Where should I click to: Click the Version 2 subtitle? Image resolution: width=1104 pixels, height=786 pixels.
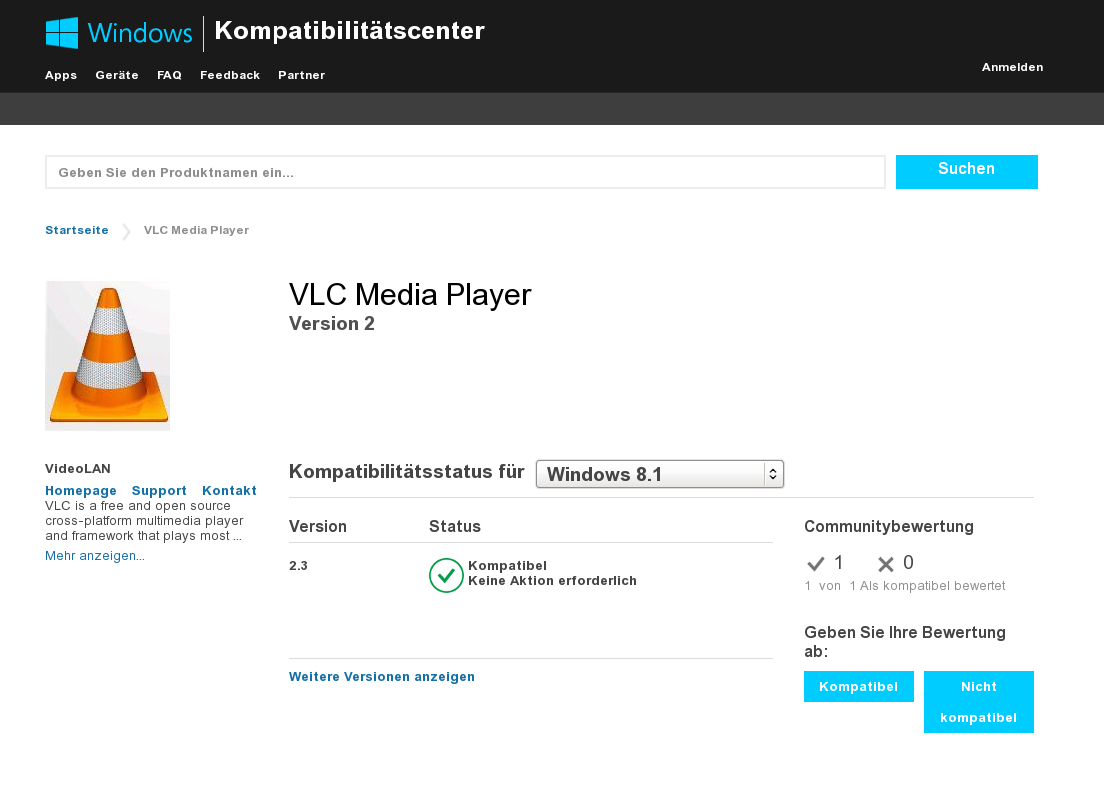pos(332,324)
